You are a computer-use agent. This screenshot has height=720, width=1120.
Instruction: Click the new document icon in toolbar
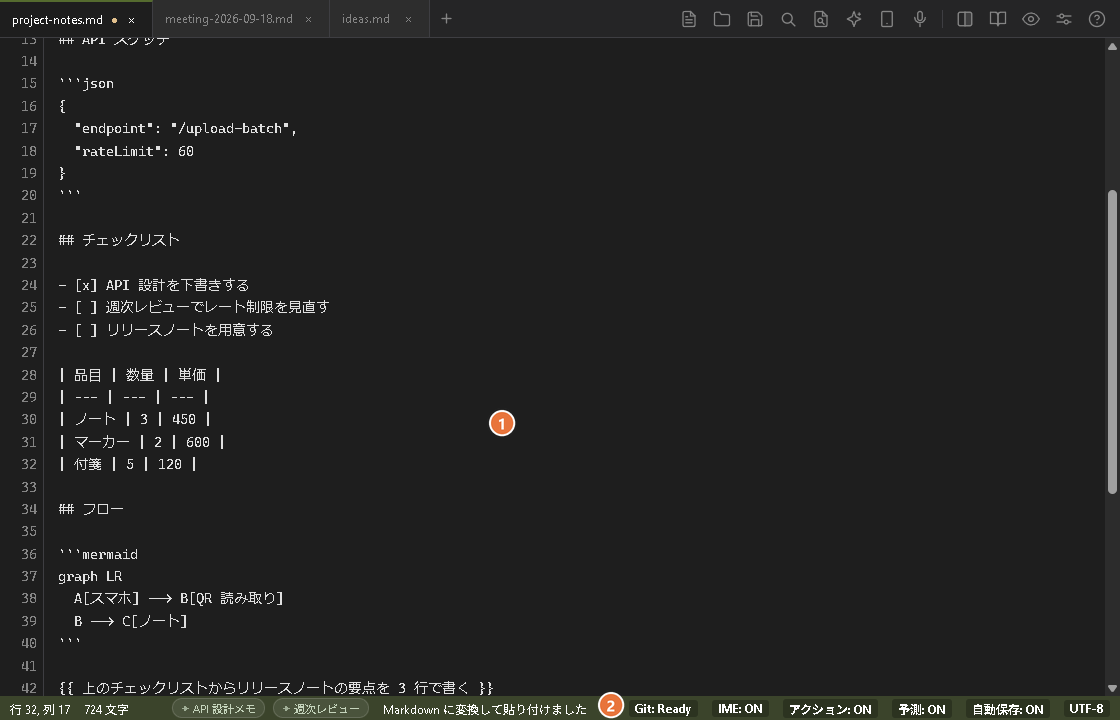689,19
